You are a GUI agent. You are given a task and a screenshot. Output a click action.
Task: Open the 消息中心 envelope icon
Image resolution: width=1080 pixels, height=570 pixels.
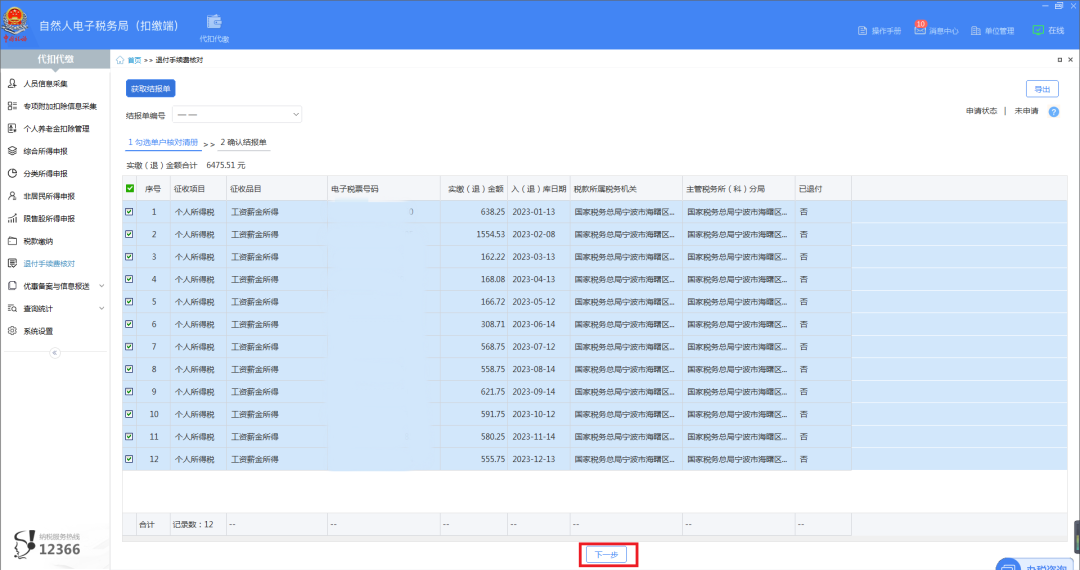[x=920, y=30]
